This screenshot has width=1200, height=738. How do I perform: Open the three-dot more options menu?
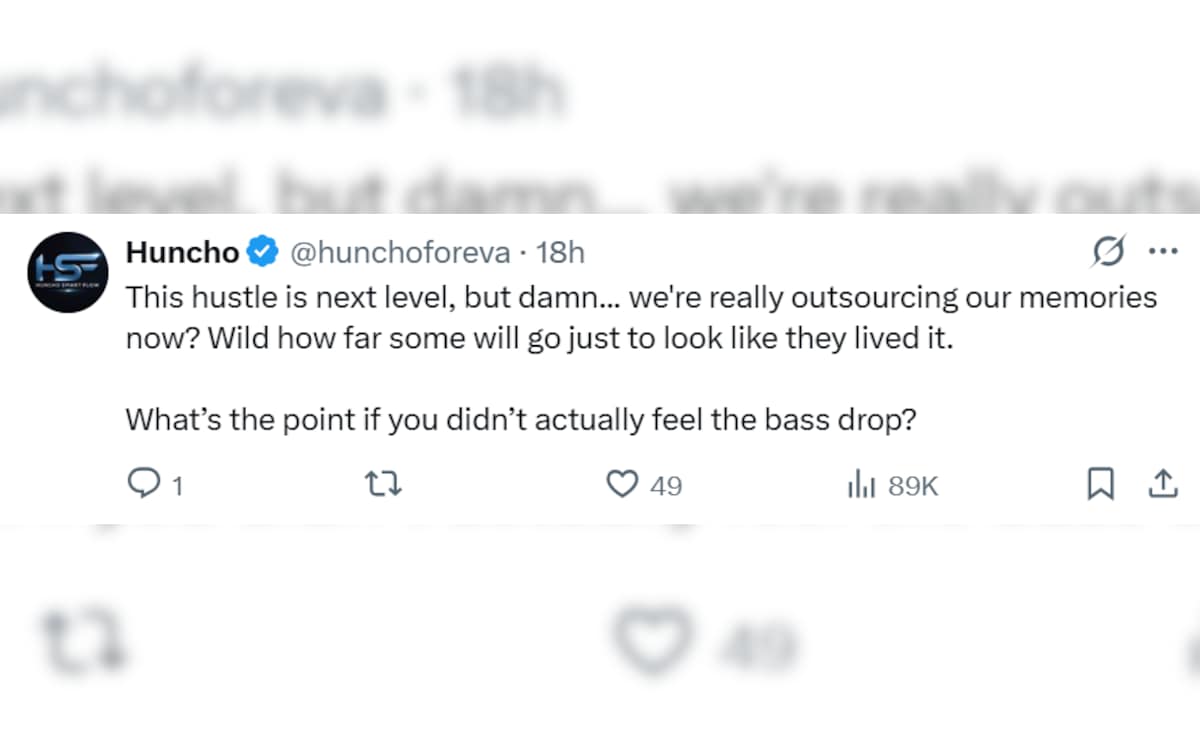(x=1163, y=251)
